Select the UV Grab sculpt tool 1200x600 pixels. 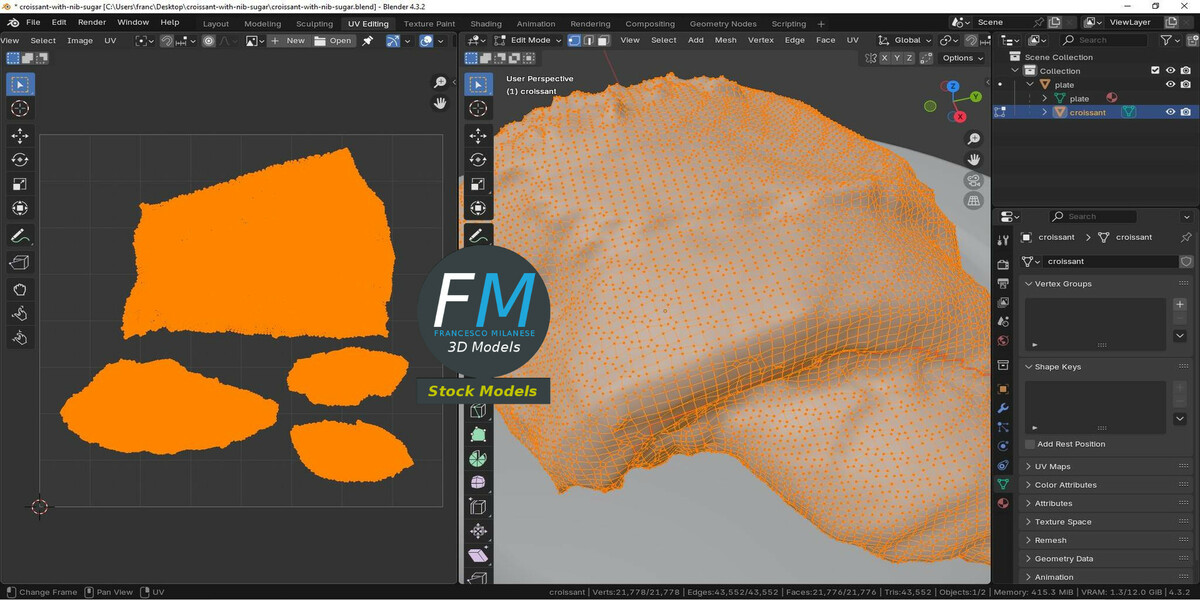click(x=20, y=290)
